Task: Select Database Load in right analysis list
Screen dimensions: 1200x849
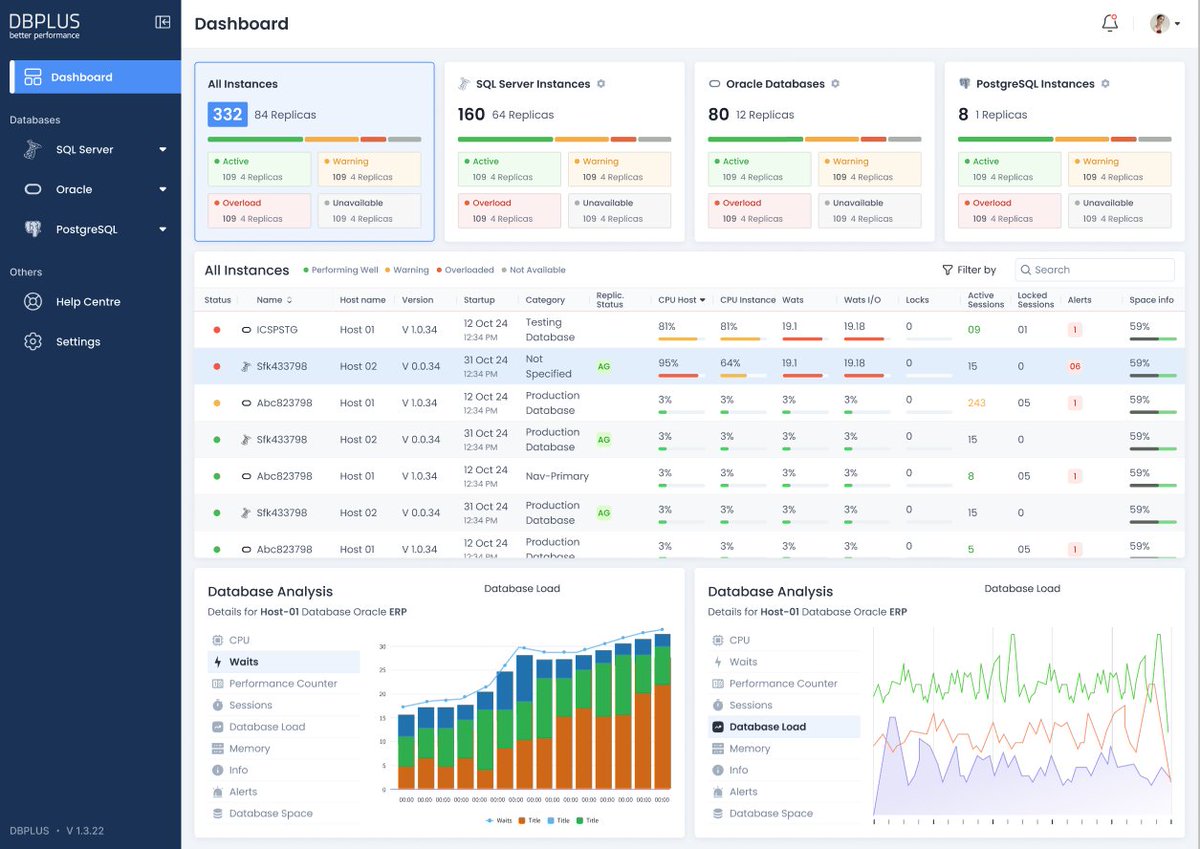Action: 784,727
